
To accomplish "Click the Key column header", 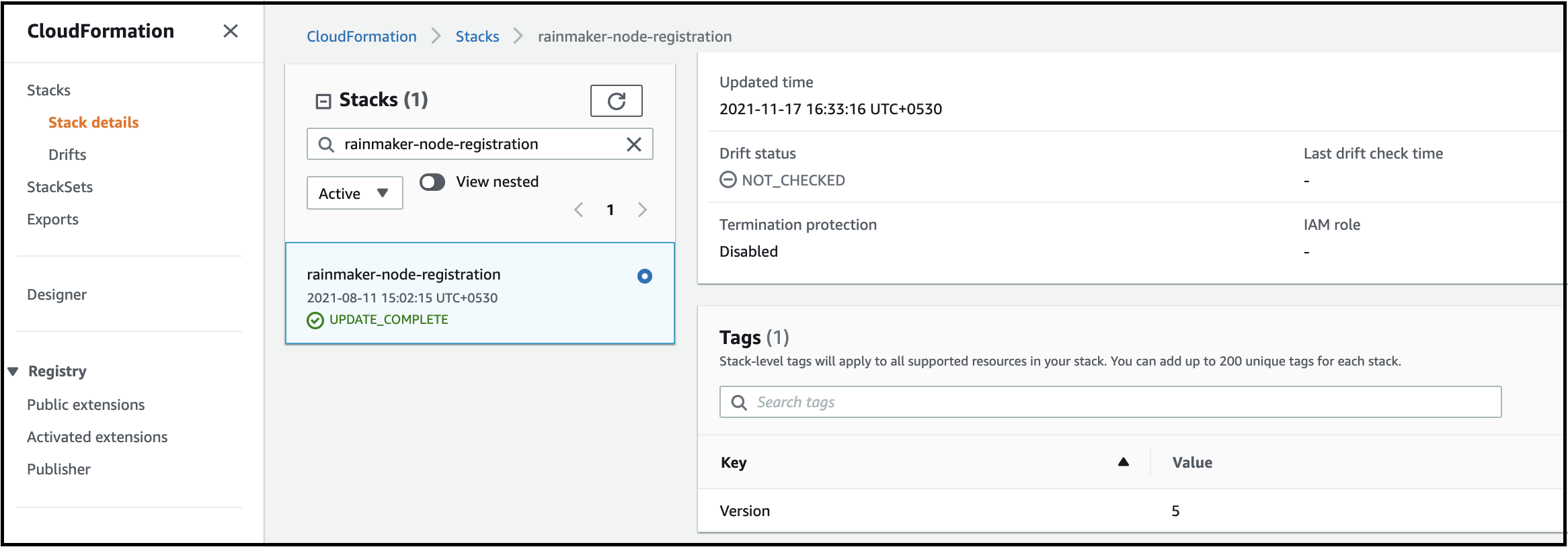I will click(x=733, y=462).
